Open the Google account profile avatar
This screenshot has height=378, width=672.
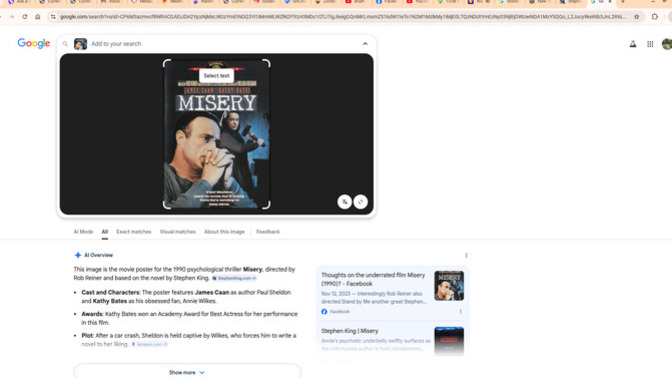[667, 44]
